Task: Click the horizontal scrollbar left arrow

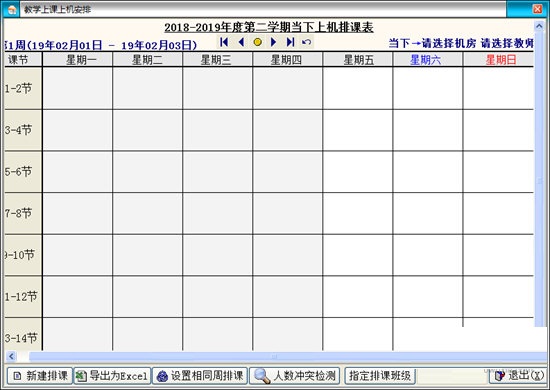Action: 11,357
